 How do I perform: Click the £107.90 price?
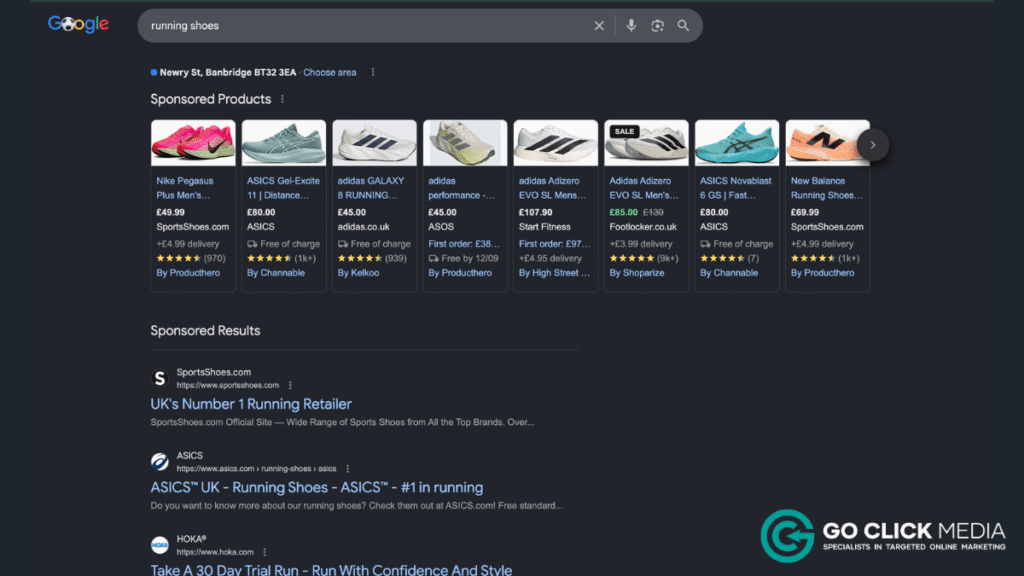(x=536, y=212)
